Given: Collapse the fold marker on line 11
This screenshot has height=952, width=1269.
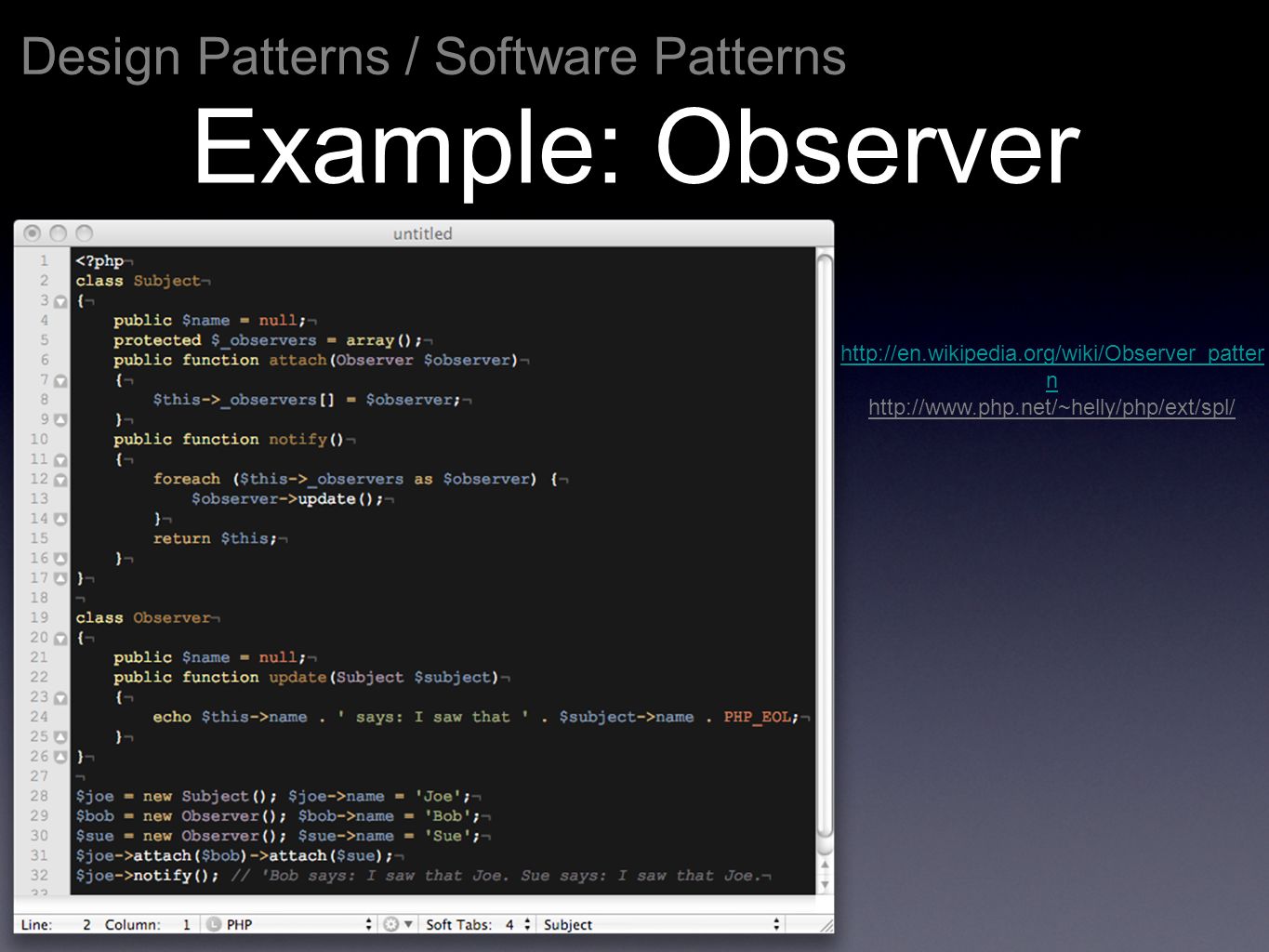Looking at the screenshot, I should pyautogui.click(x=60, y=459).
